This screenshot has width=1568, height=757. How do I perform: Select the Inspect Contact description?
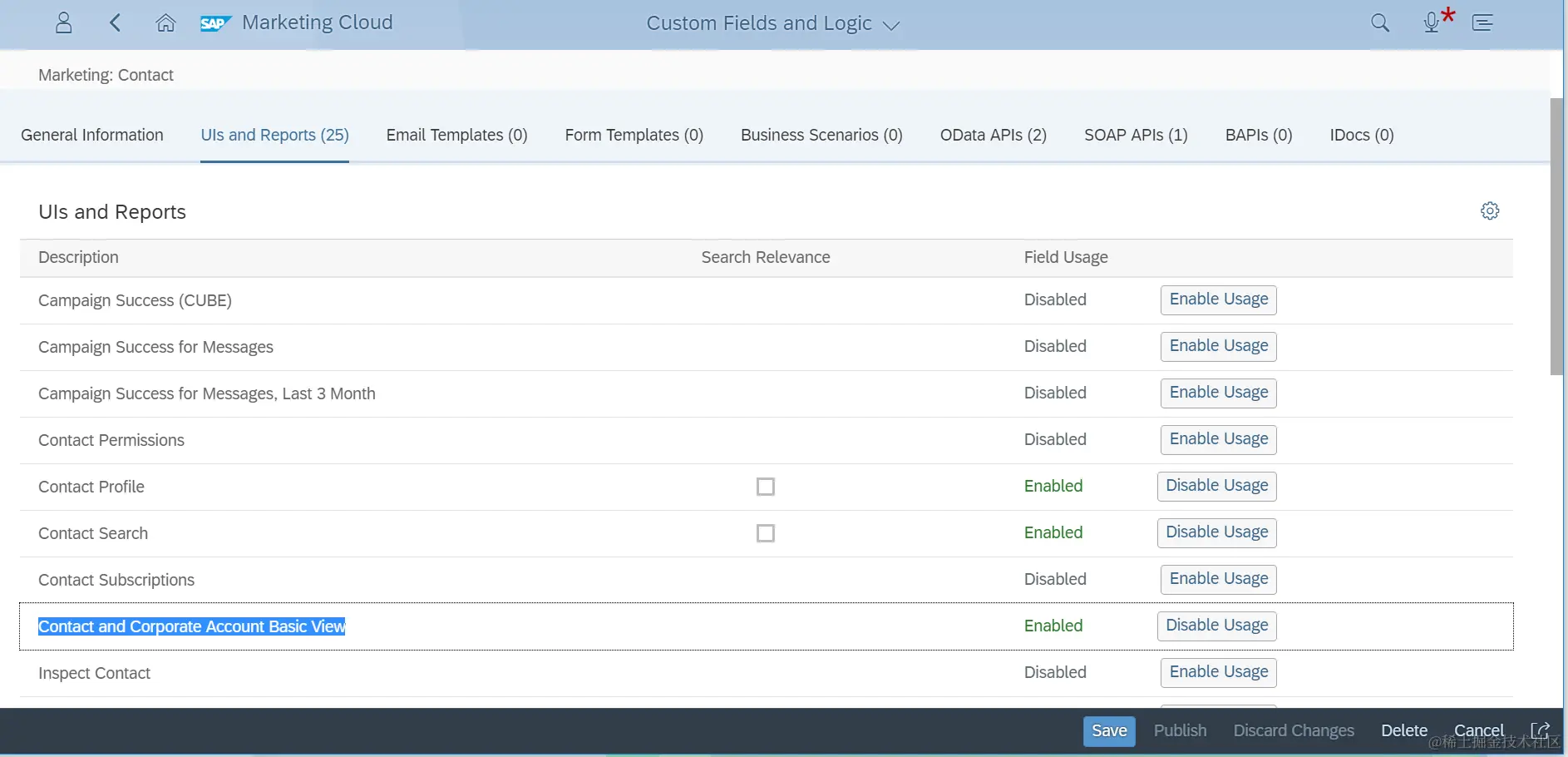(94, 673)
